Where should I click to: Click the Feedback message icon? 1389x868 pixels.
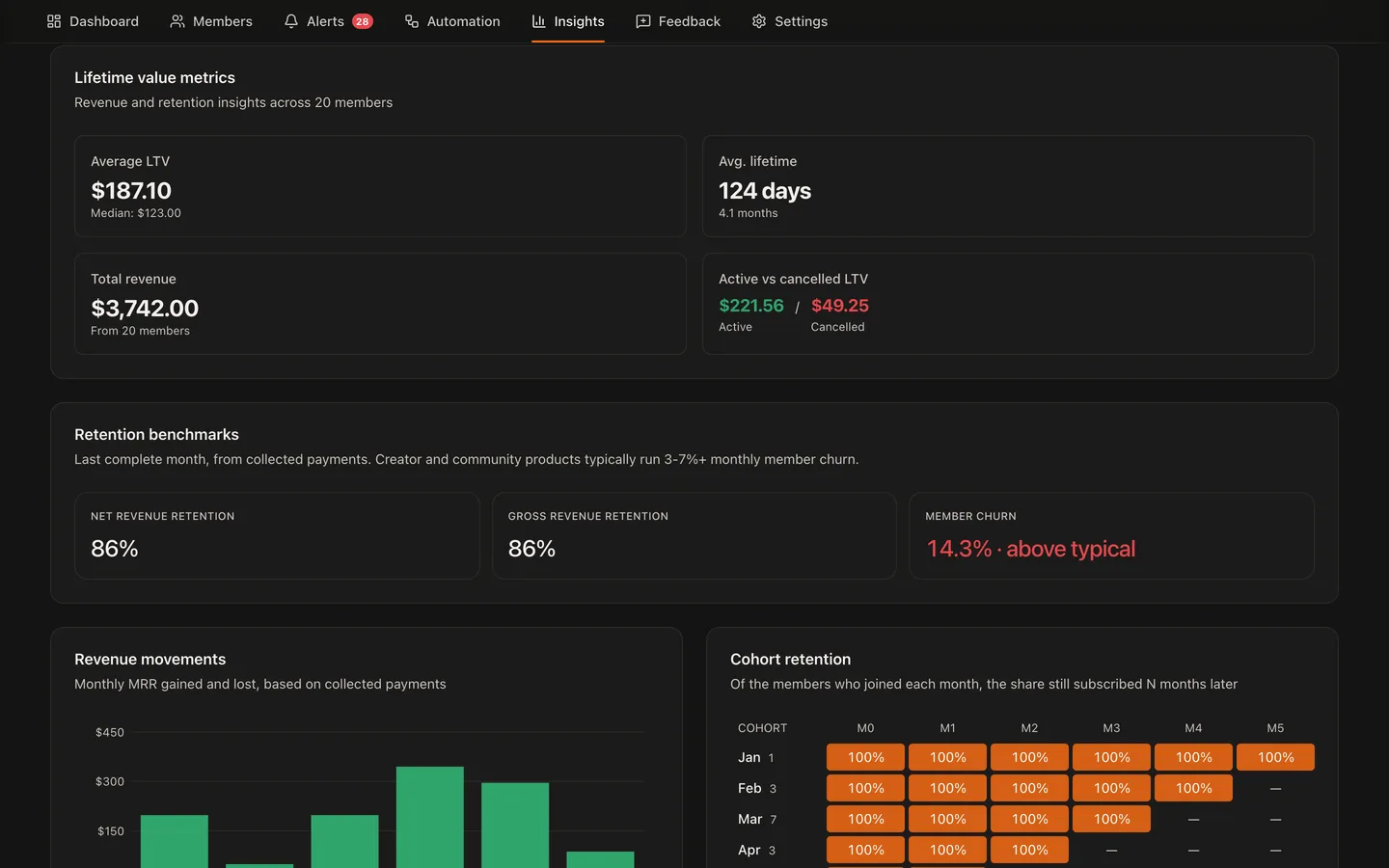tap(643, 21)
